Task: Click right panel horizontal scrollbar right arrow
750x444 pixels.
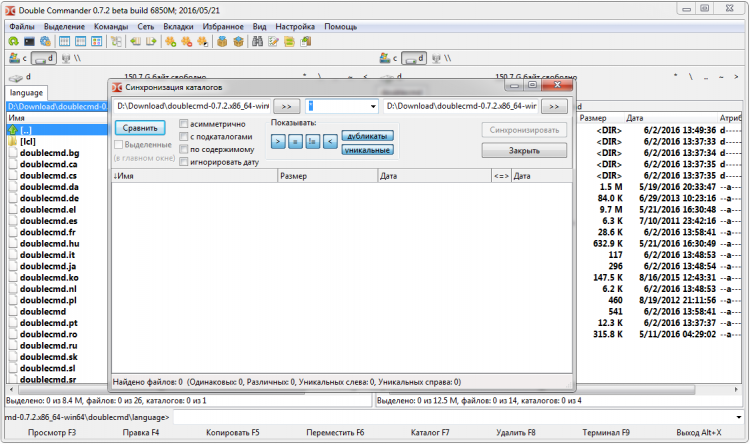Action: coord(737,390)
